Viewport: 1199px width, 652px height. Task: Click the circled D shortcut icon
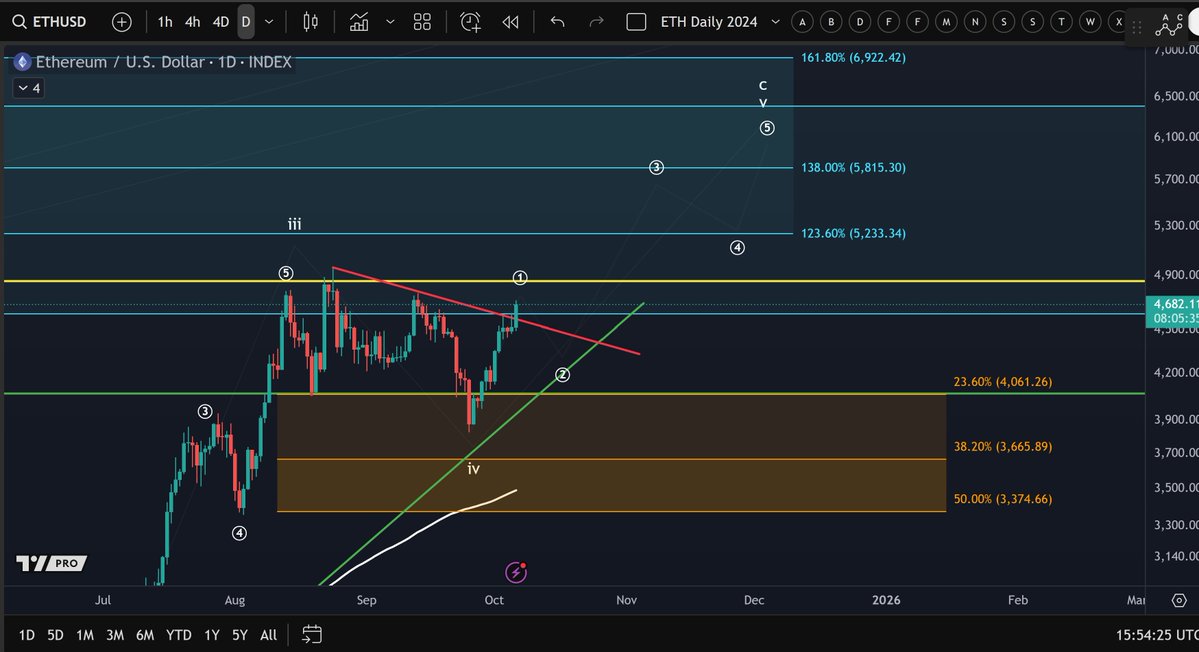(x=859, y=22)
